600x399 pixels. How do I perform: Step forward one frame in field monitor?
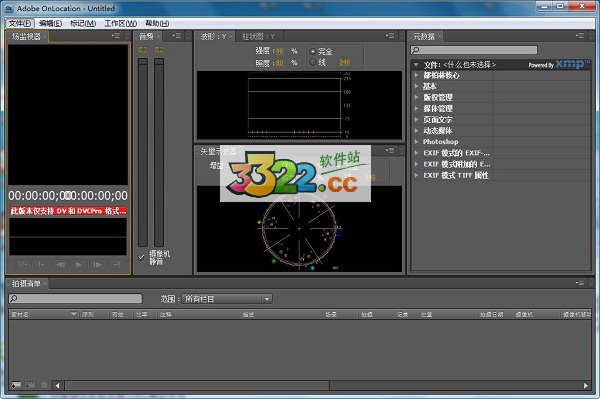[x=97, y=264]
